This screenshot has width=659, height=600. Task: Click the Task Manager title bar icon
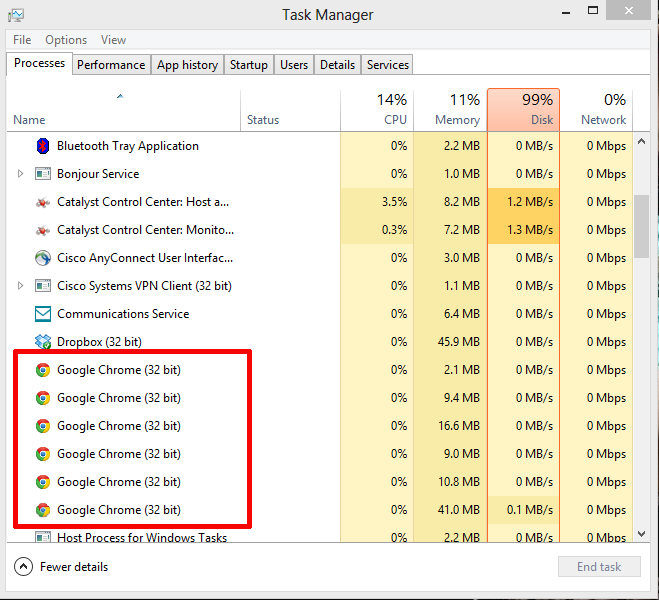[16, 16]
